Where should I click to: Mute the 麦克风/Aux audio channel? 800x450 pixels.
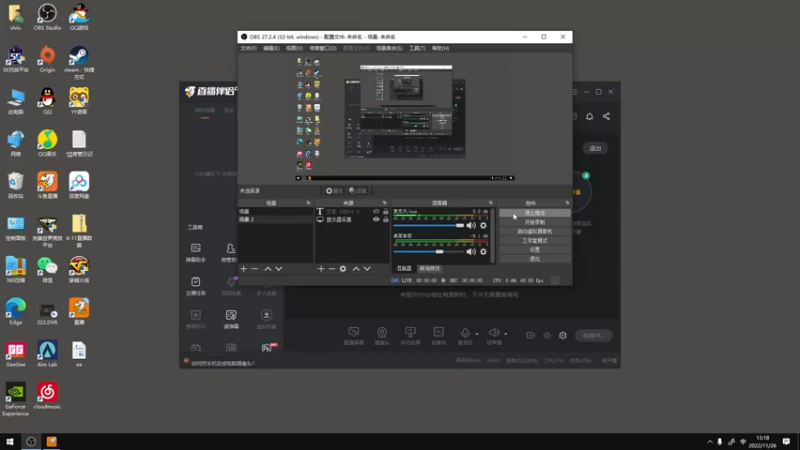pos(471,225)
